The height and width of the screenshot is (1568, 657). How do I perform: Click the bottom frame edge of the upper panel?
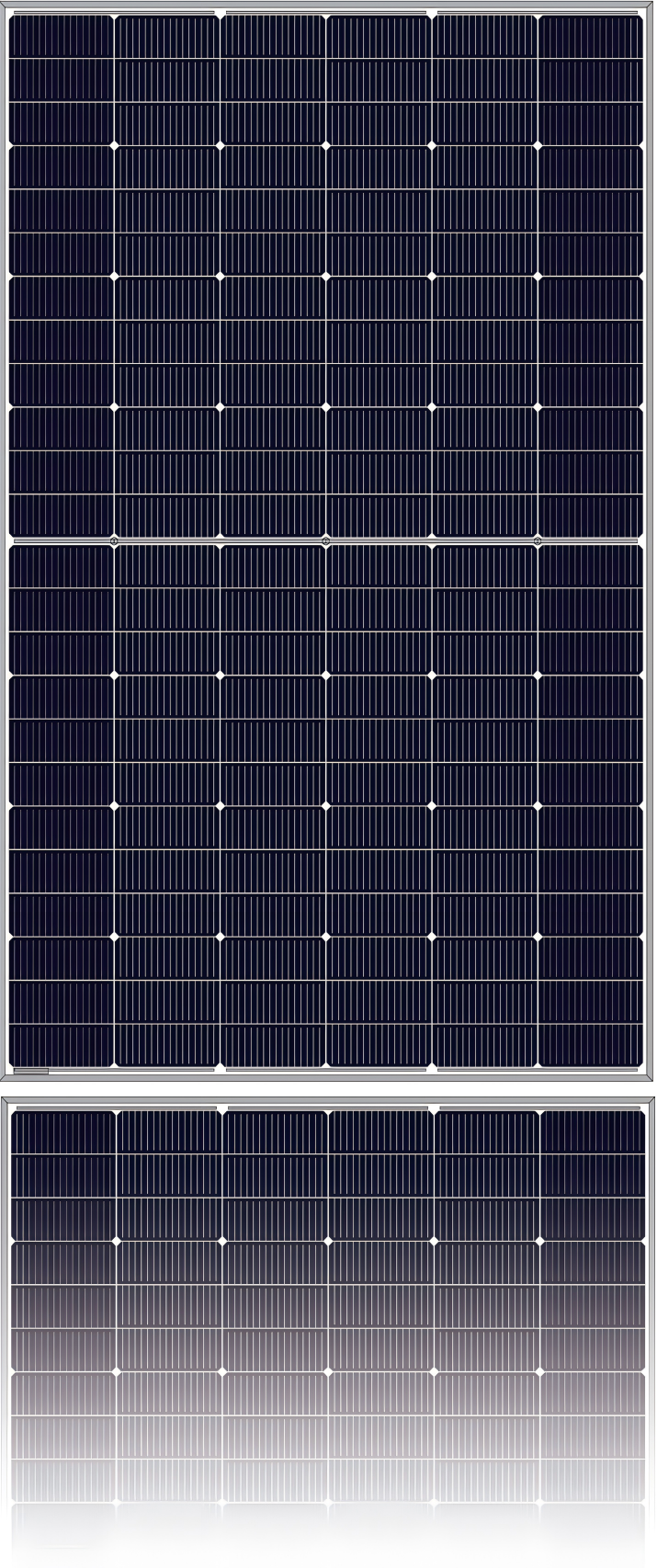click(326, 1078)
